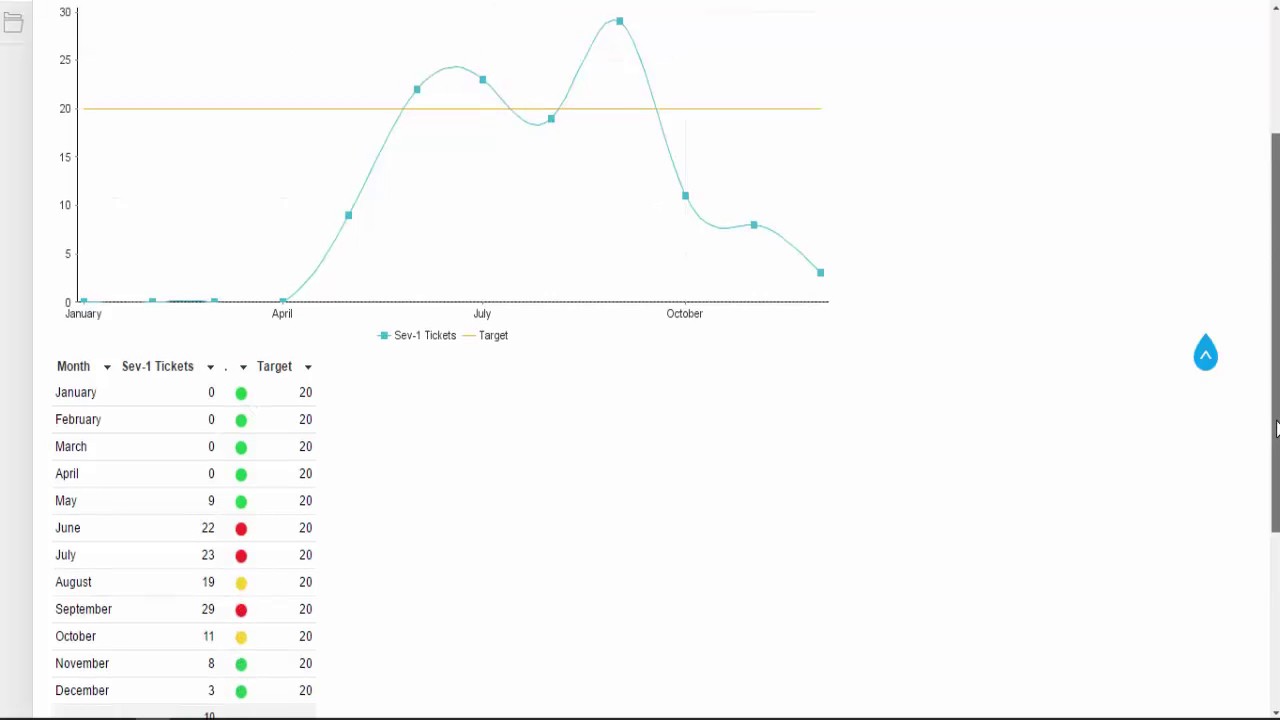This screenshot has width=1280, height=720.
Task: Click the ticket value 8 for November
Action: click(x=211, y=662)
